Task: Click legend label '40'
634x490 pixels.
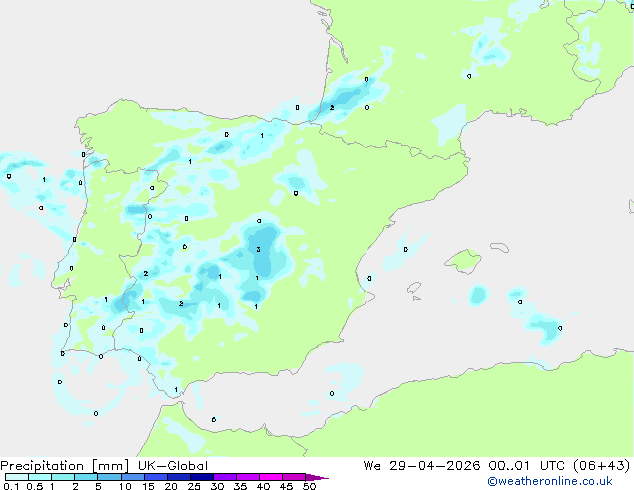Action: click(x=263, y=486)
